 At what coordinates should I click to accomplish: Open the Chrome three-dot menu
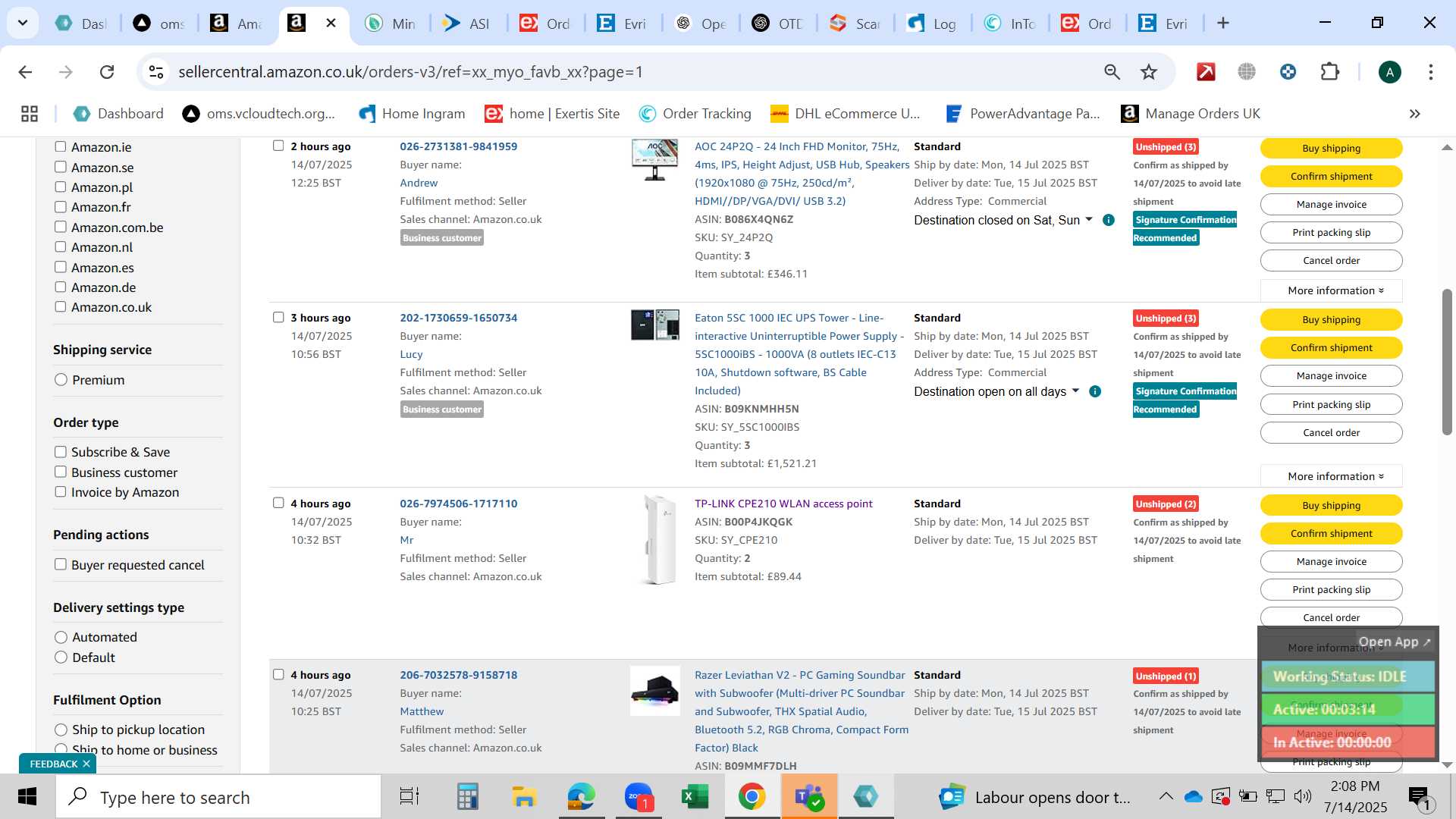tap(1430, 72)
